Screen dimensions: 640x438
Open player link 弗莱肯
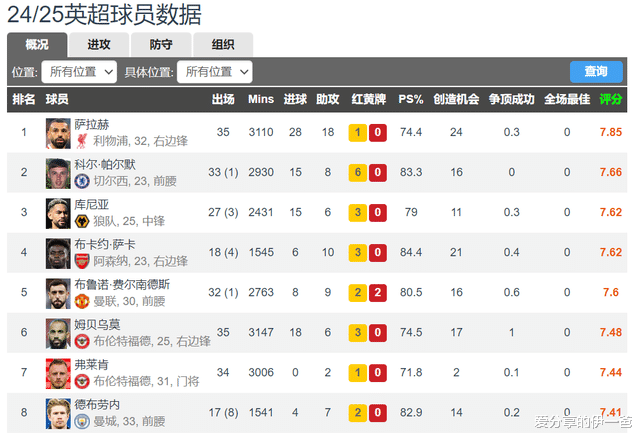coord(92,365)
